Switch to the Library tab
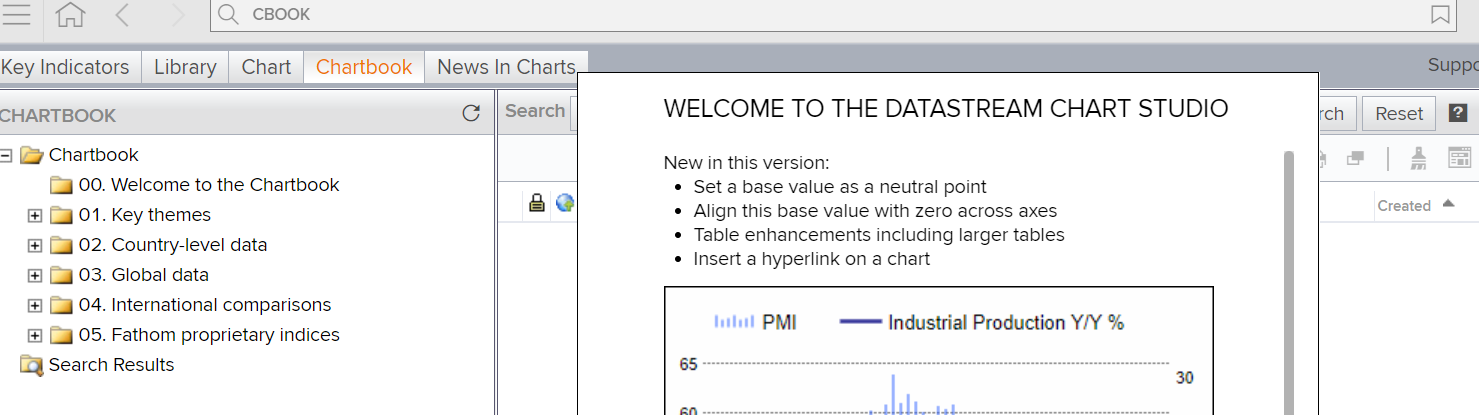Viewport: 1479px width, 415px height. (185, 67)
